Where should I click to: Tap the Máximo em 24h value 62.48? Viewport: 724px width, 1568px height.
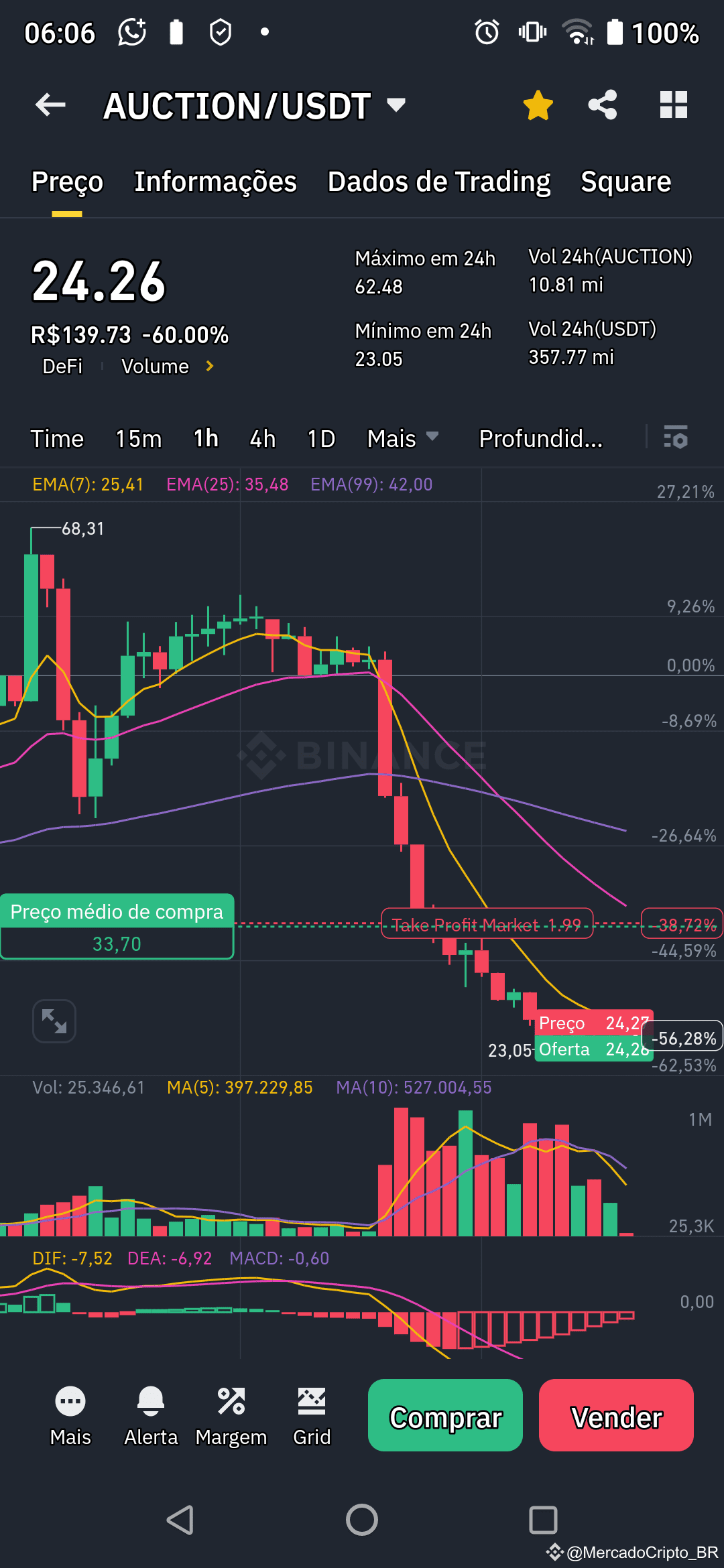click(379, 287)
